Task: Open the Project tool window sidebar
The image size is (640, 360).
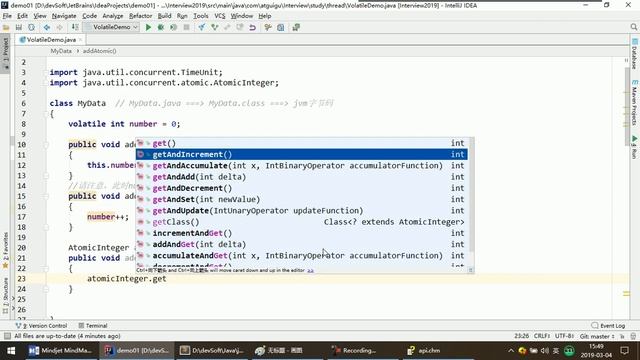Action: pos(5,53)
